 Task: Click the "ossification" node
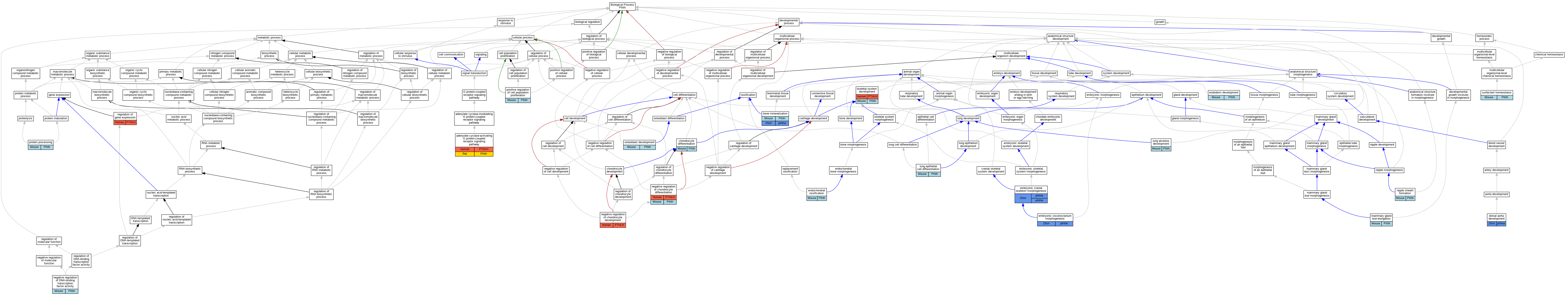pyautogui.click(x=748, y=95)
